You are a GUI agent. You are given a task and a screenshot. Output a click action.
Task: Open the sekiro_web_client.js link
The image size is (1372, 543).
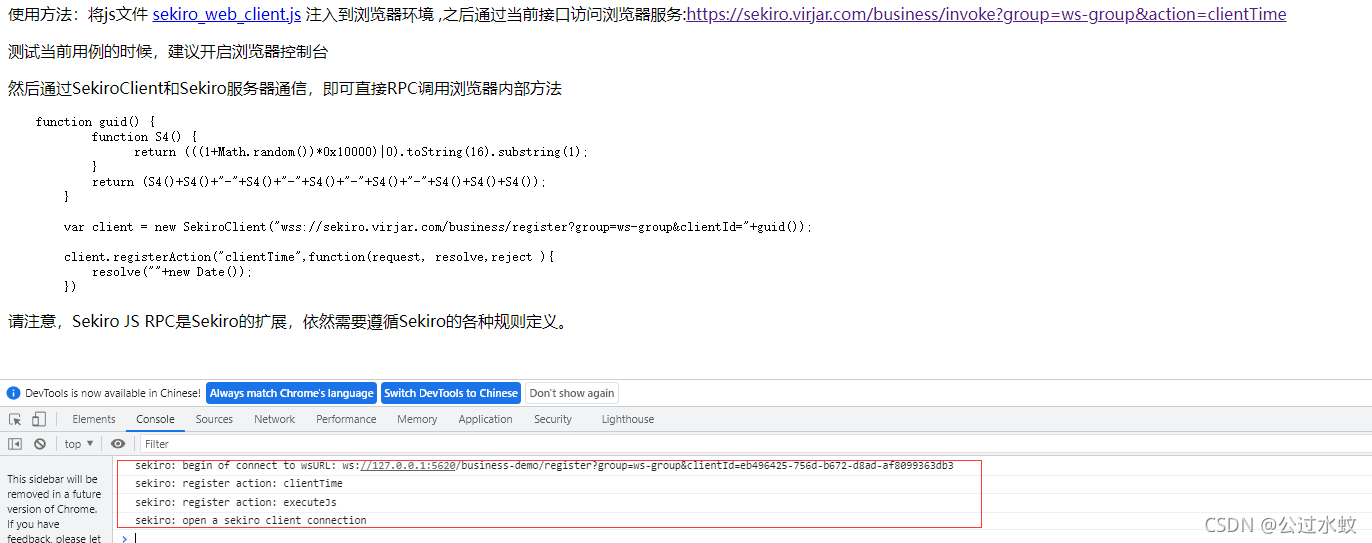(x=227, y=15)
